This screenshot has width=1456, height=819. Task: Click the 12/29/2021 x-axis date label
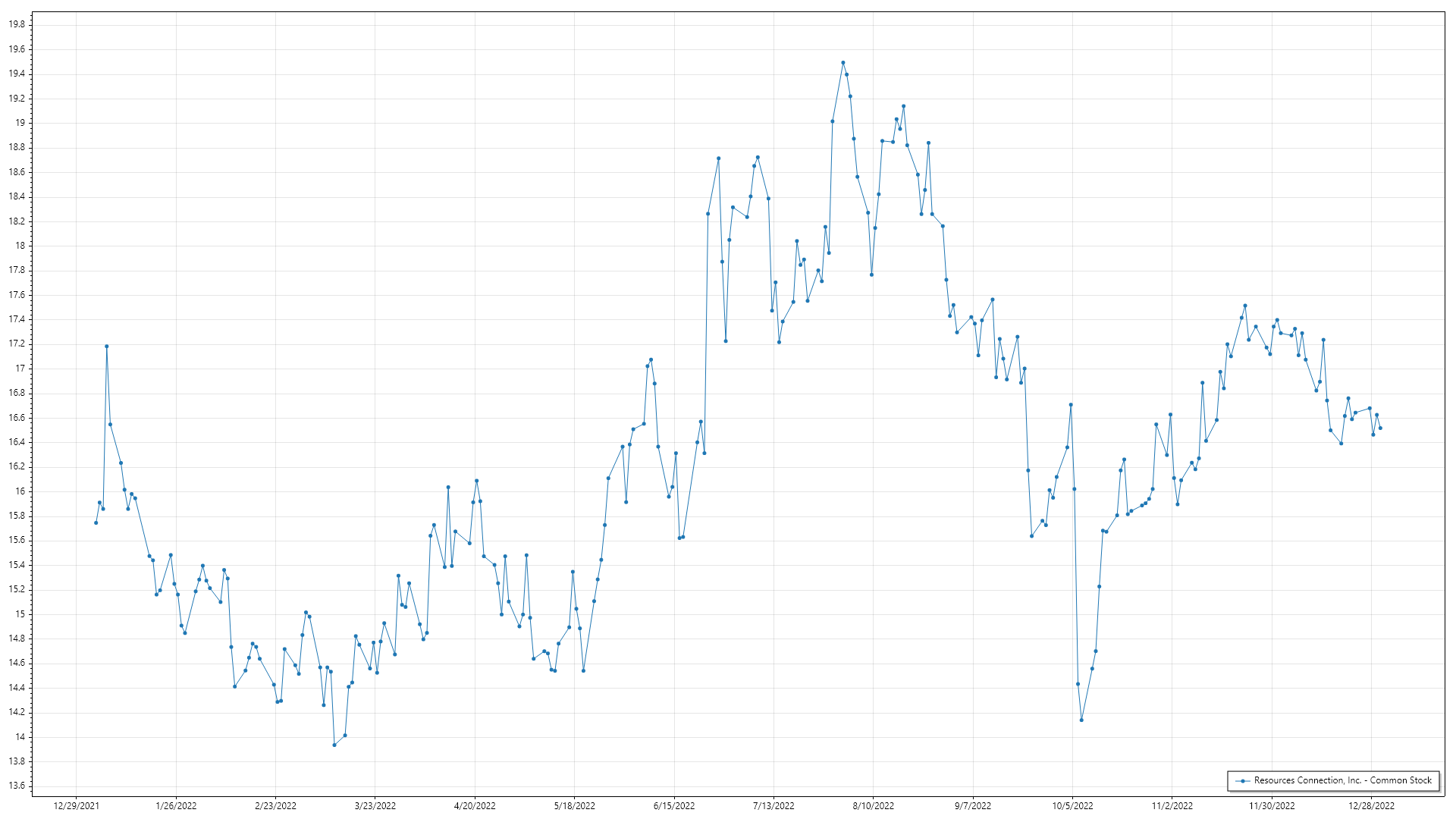[x=76, y=805]
